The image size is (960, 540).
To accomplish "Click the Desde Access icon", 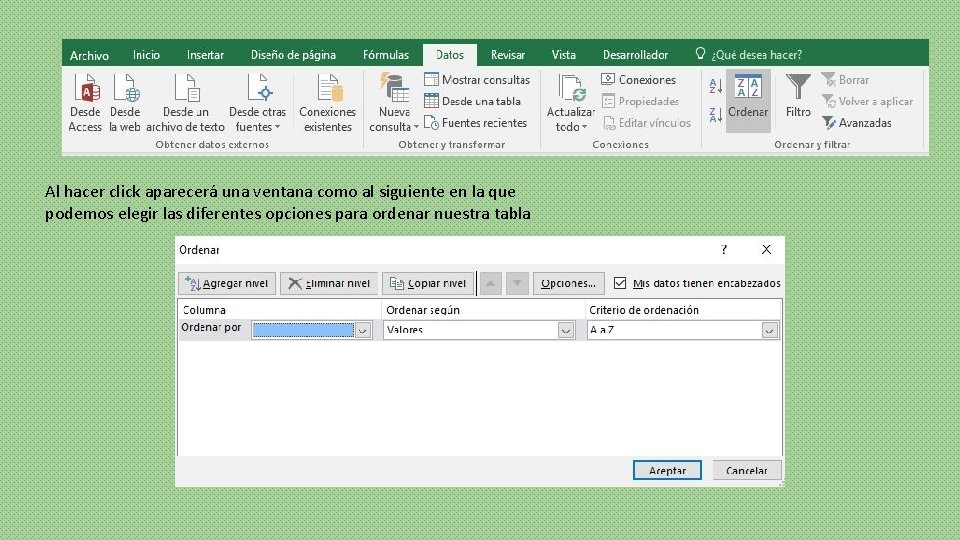I will (85, 102).
